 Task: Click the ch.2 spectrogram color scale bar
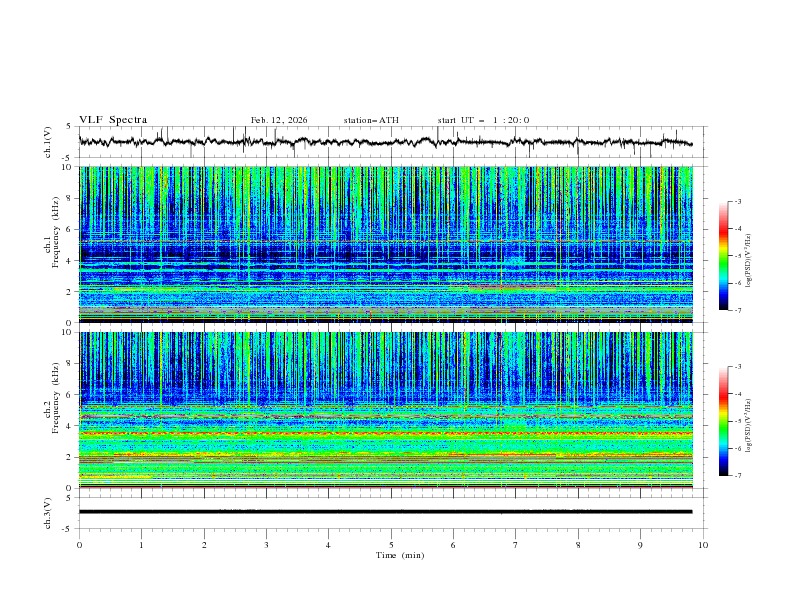[724, 421]
